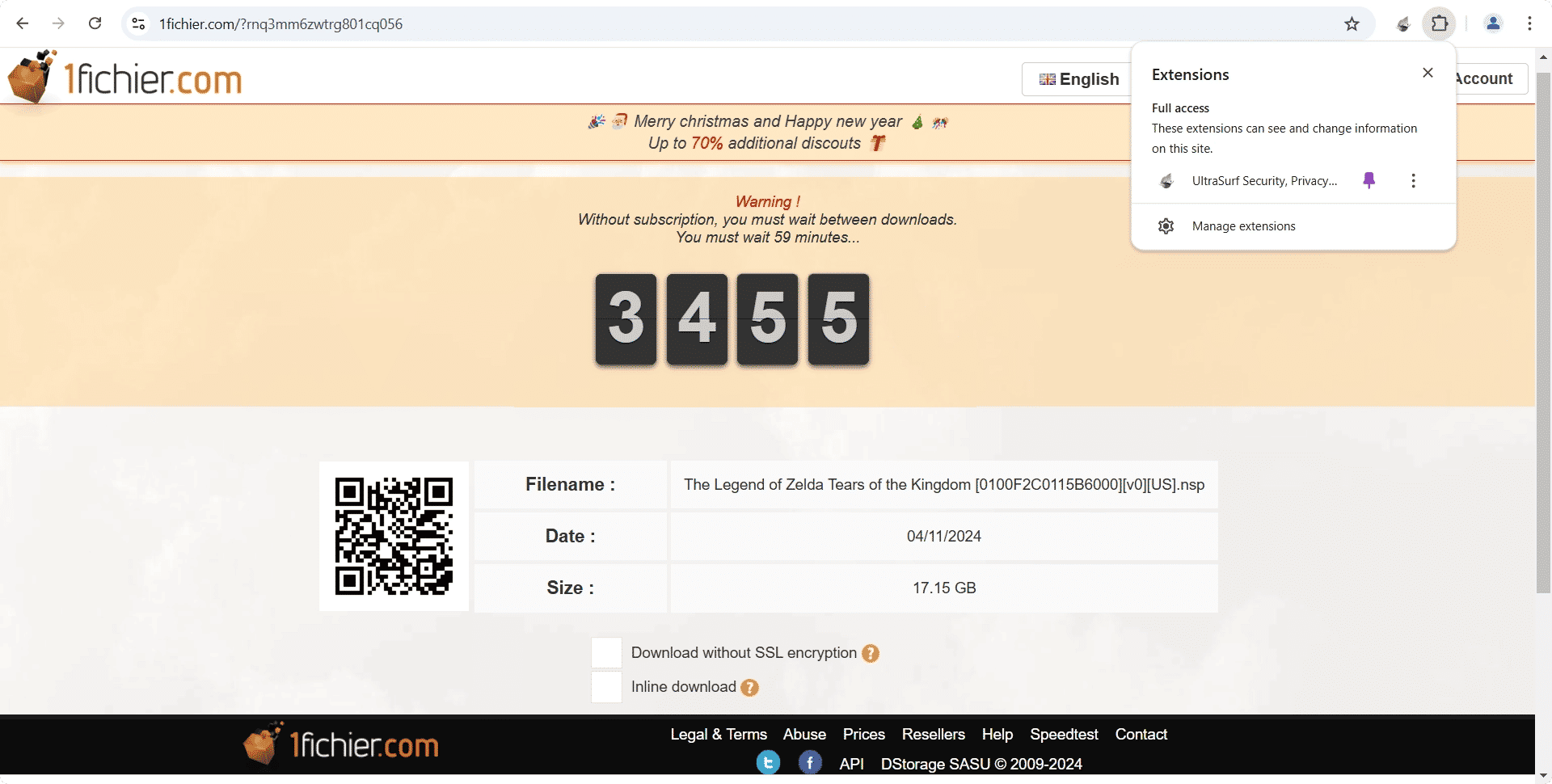Open the Chrome profile menu

coord(1493,23)
